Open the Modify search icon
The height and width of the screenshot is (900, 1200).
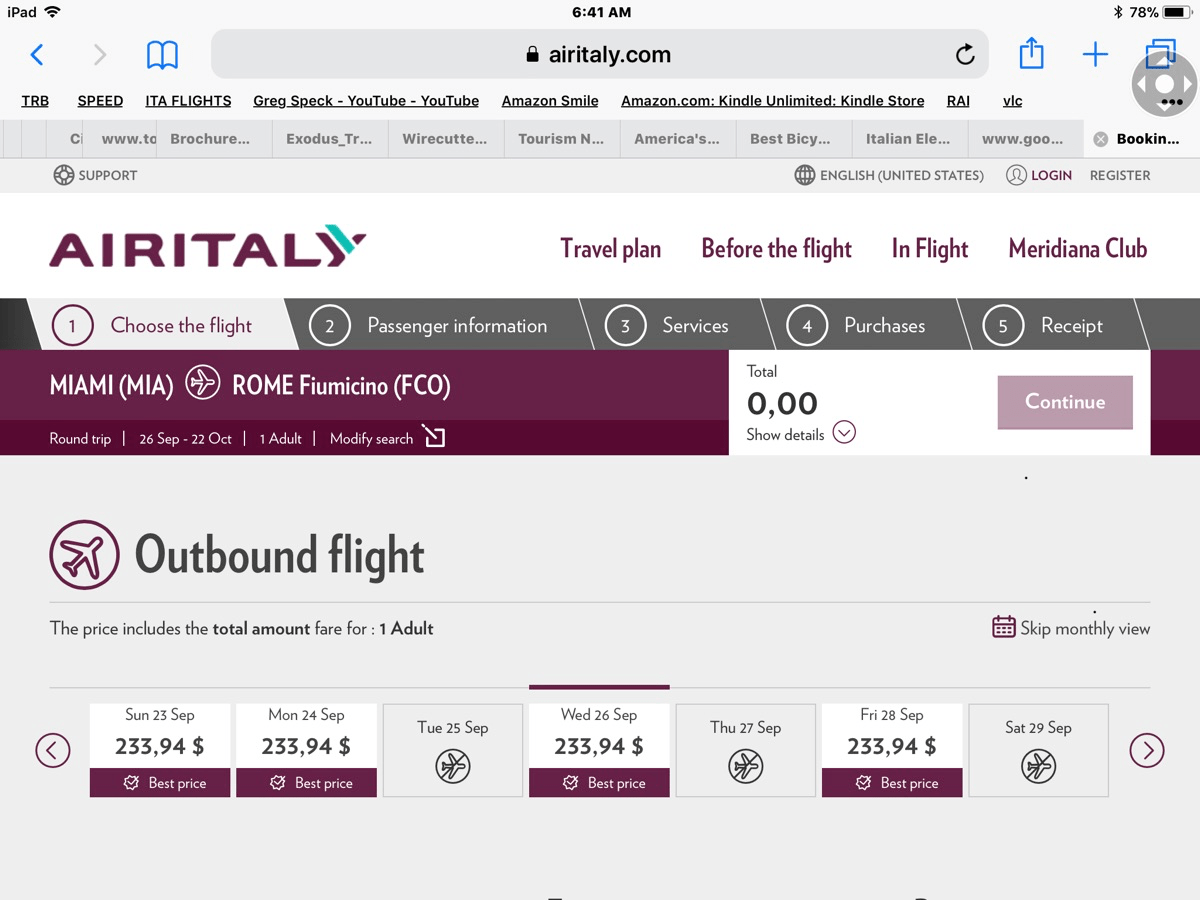pyautogui.click(x=434, y=437)
